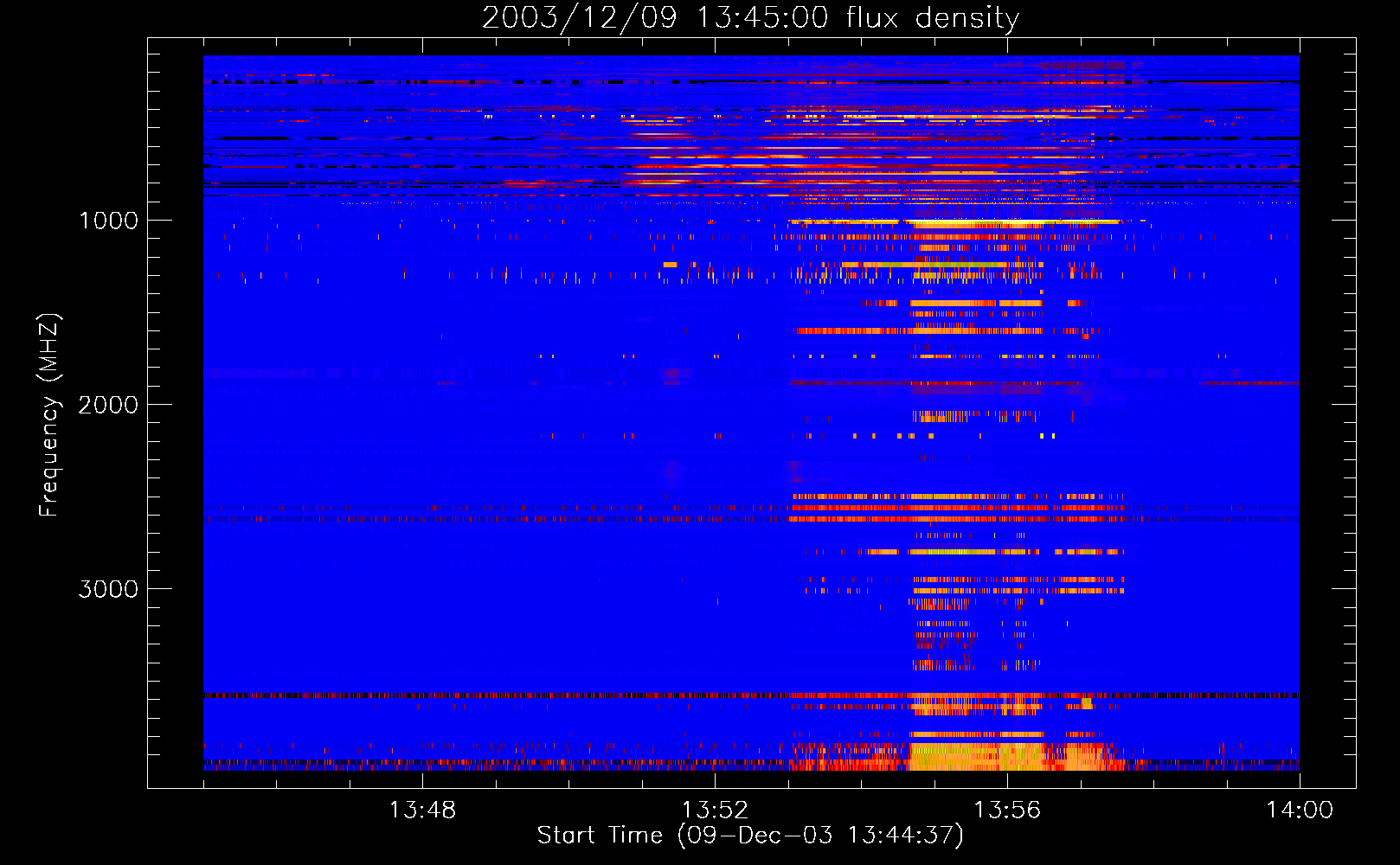Screen dimensions: 1400x865
Task: Click the 'Frequency (MHZ)' axis label
Action: 48,415
